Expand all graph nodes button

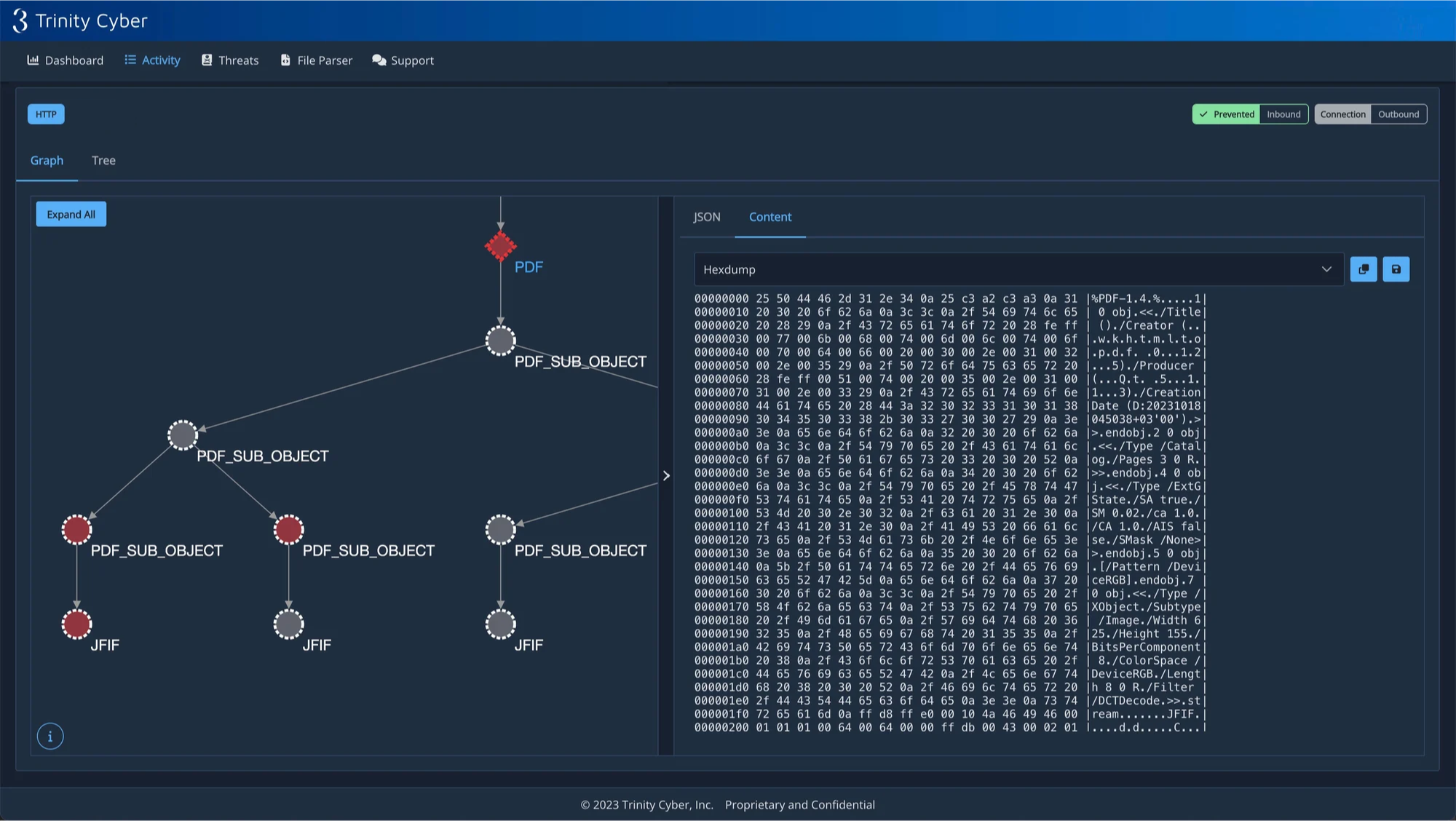coord(71,214)
